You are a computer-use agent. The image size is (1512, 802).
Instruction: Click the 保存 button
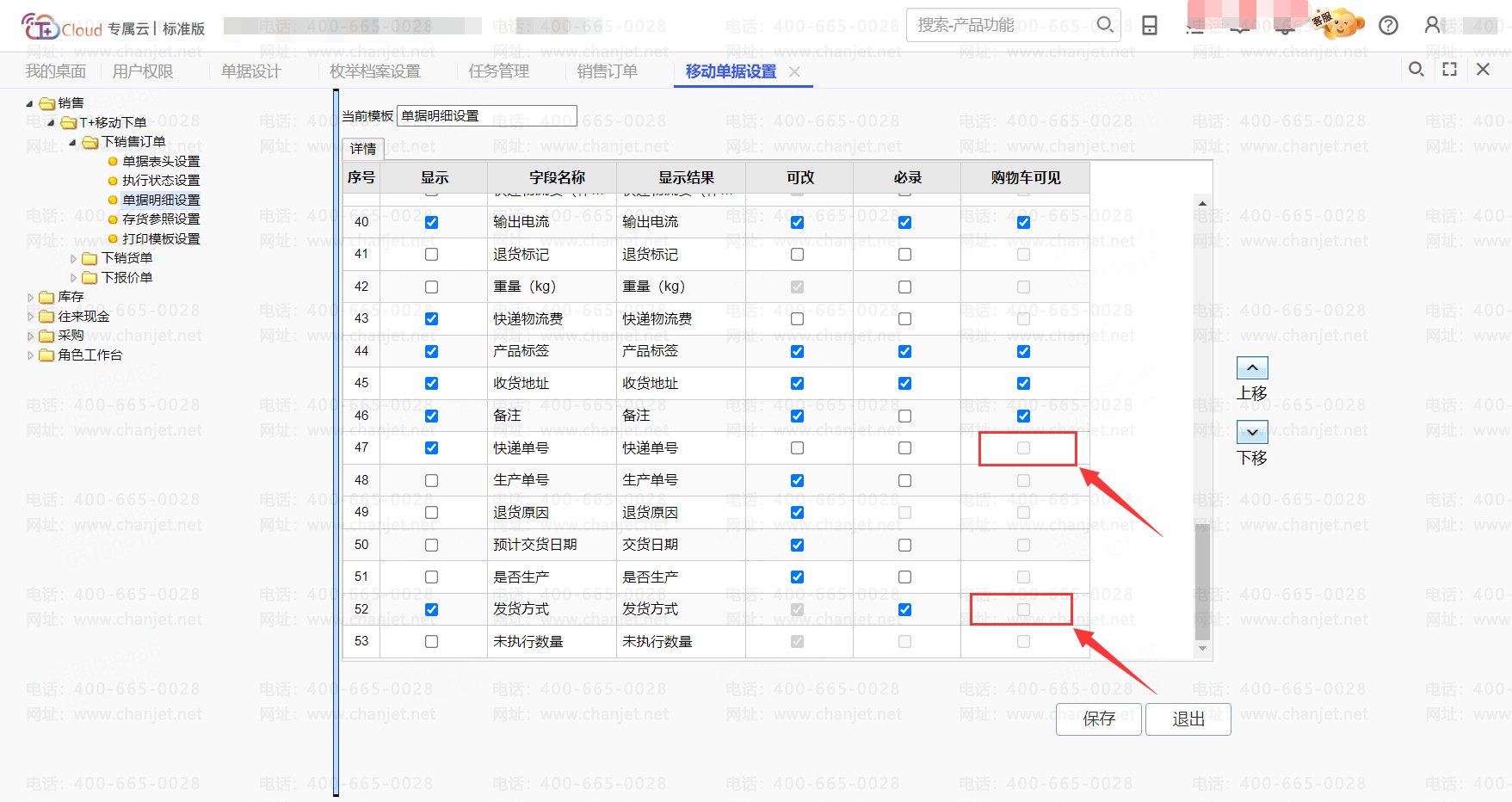point(1098,719)
